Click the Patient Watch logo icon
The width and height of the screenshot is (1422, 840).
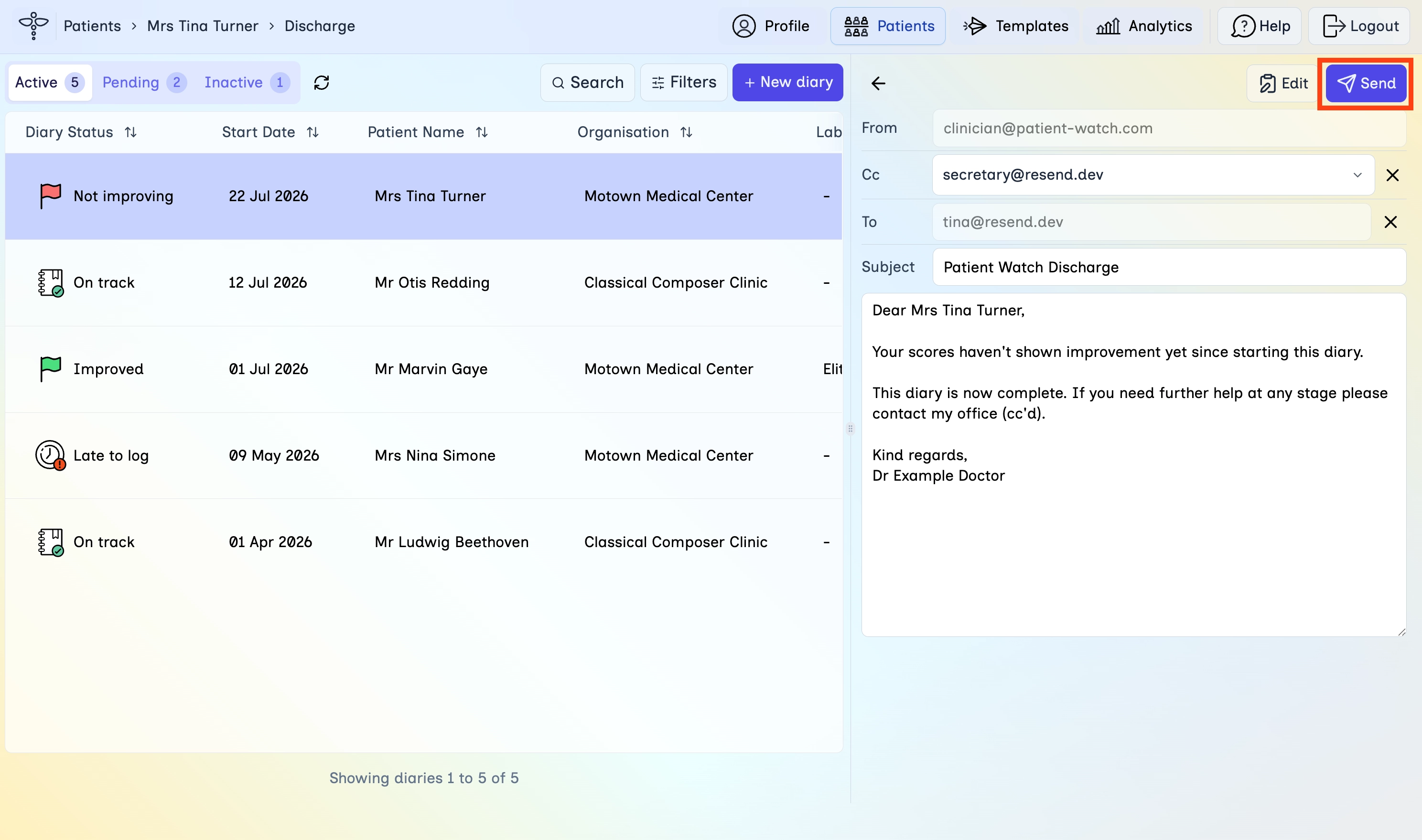[33, 25]
